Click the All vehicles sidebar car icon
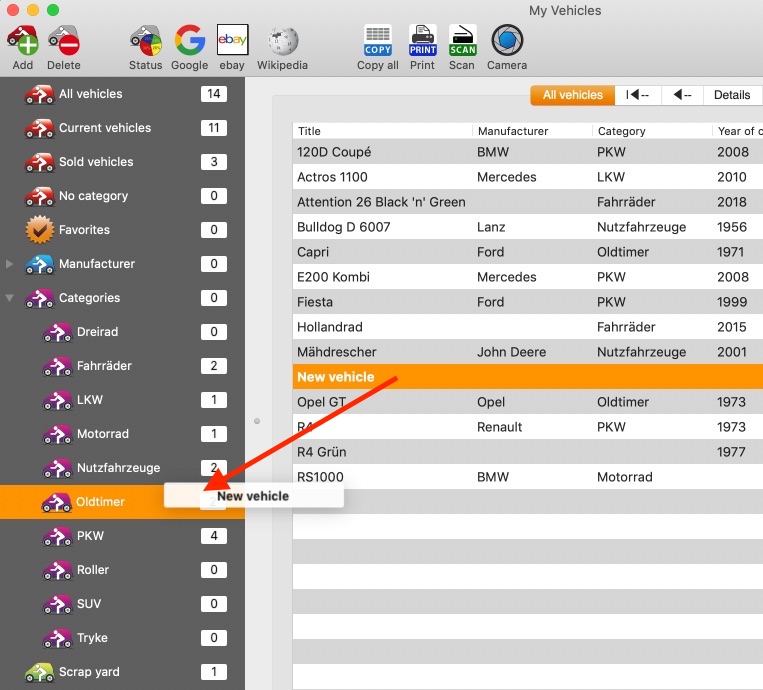763x690 pixels. (x=39, y=94)
